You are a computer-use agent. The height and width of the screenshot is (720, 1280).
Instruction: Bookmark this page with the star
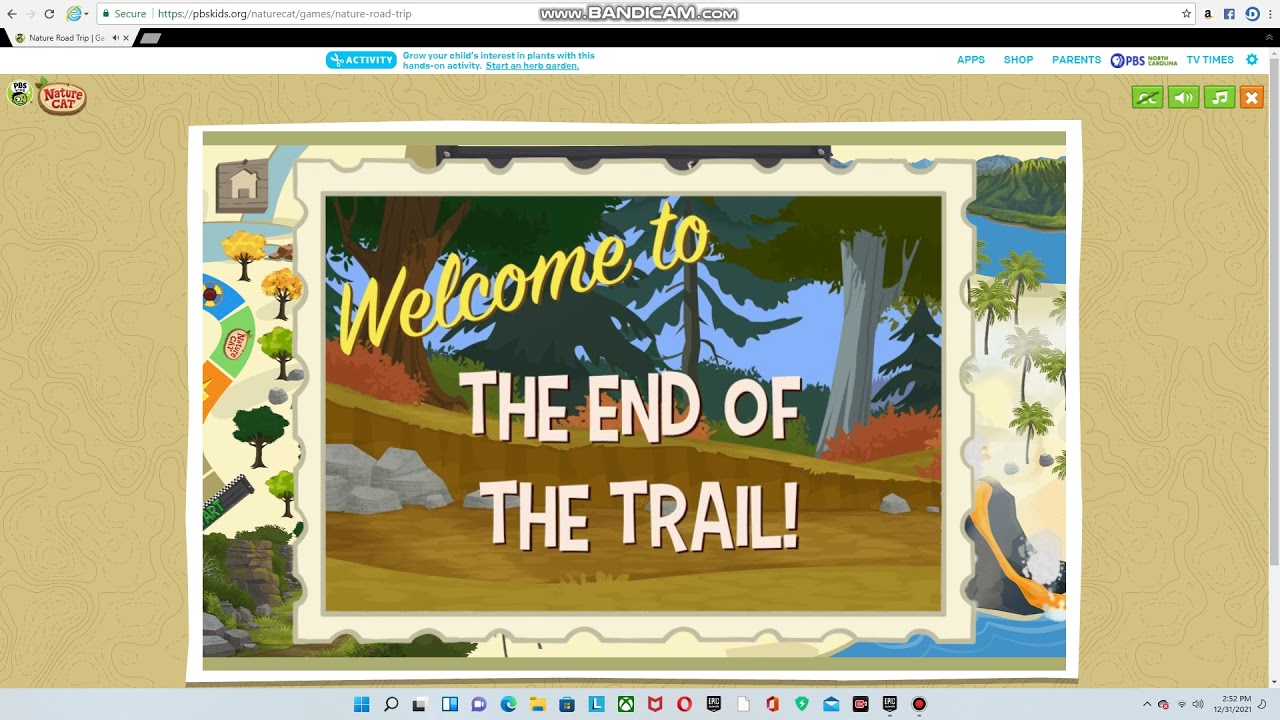[1186, 14]
